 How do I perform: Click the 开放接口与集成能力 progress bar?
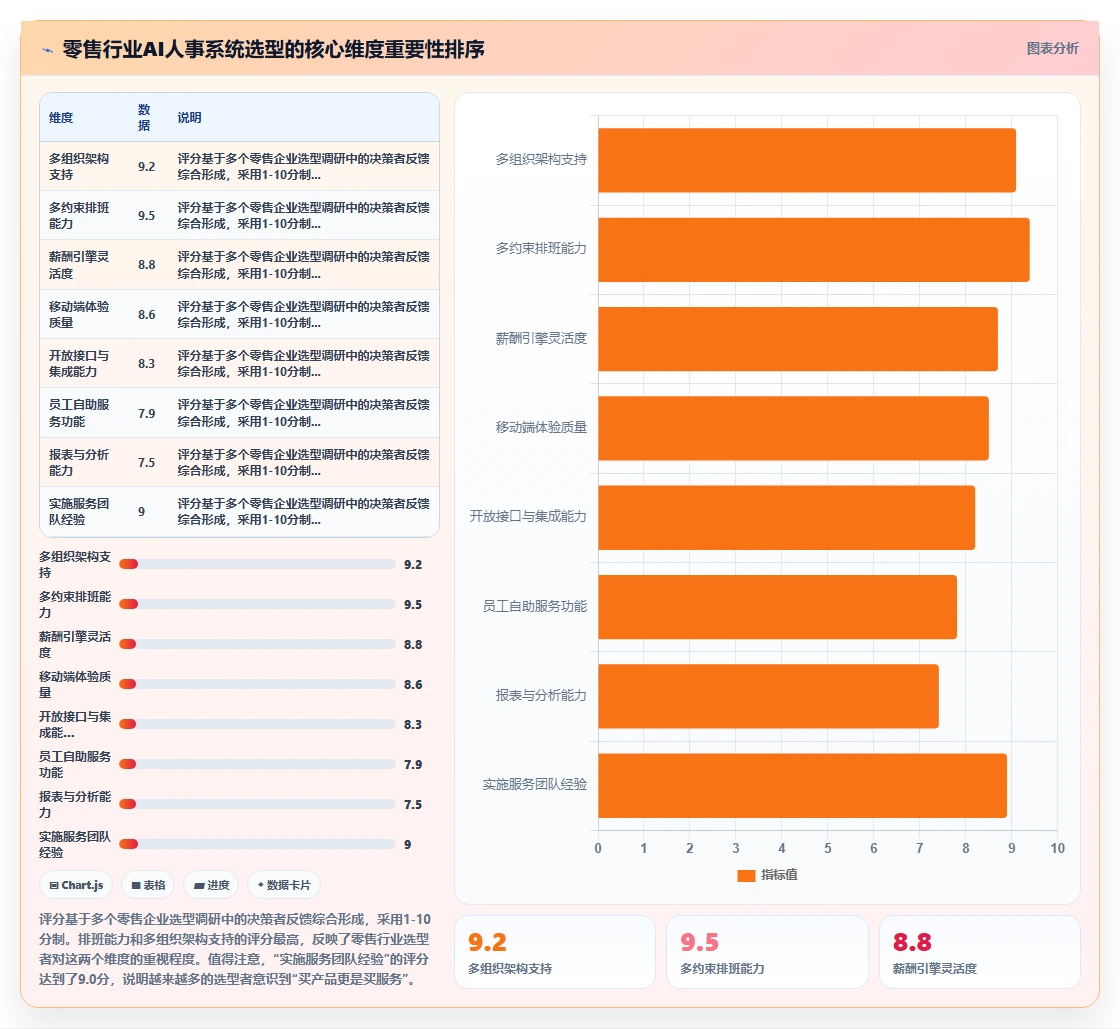257,724
